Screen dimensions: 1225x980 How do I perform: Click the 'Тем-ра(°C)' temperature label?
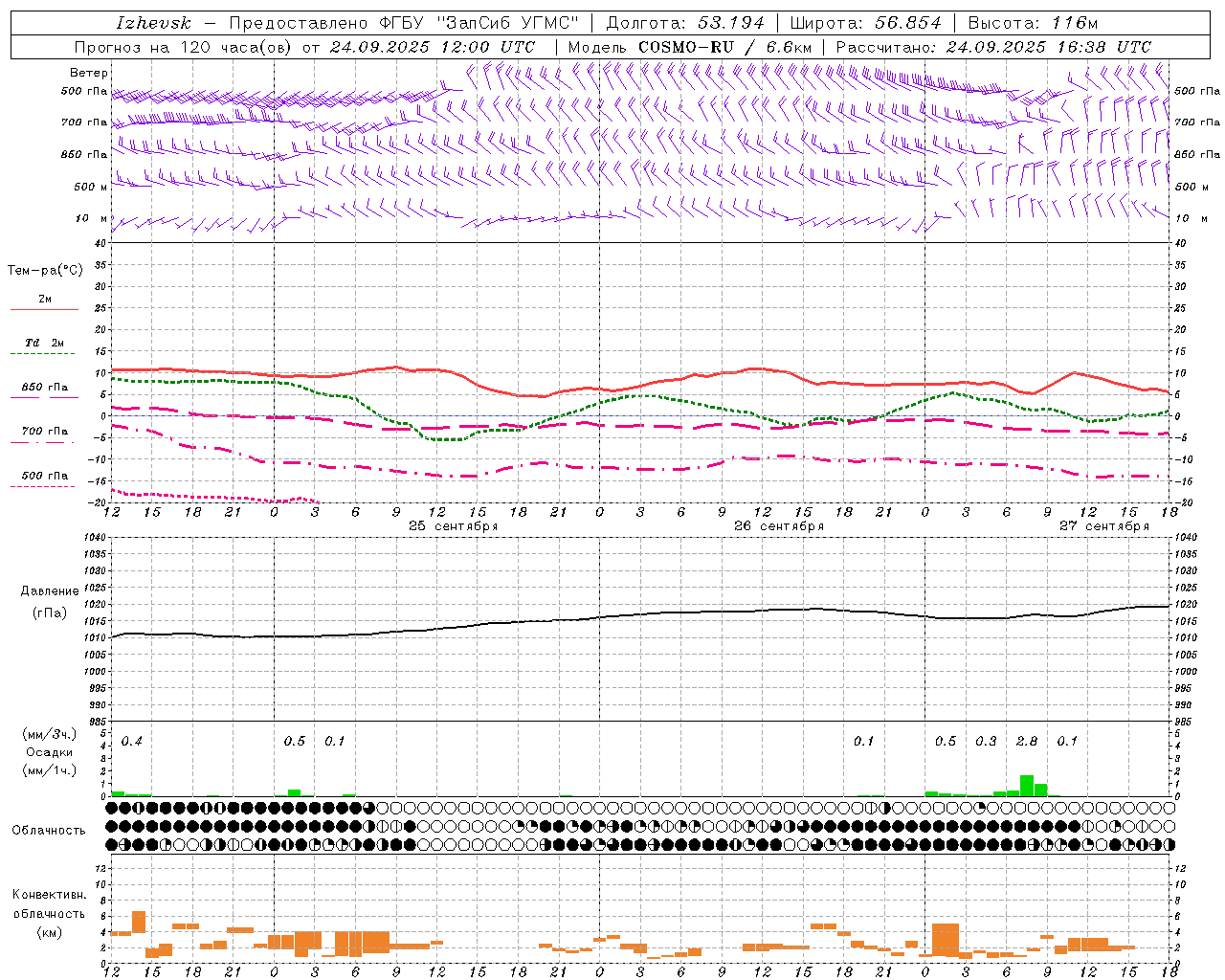(x=45, y=271)
